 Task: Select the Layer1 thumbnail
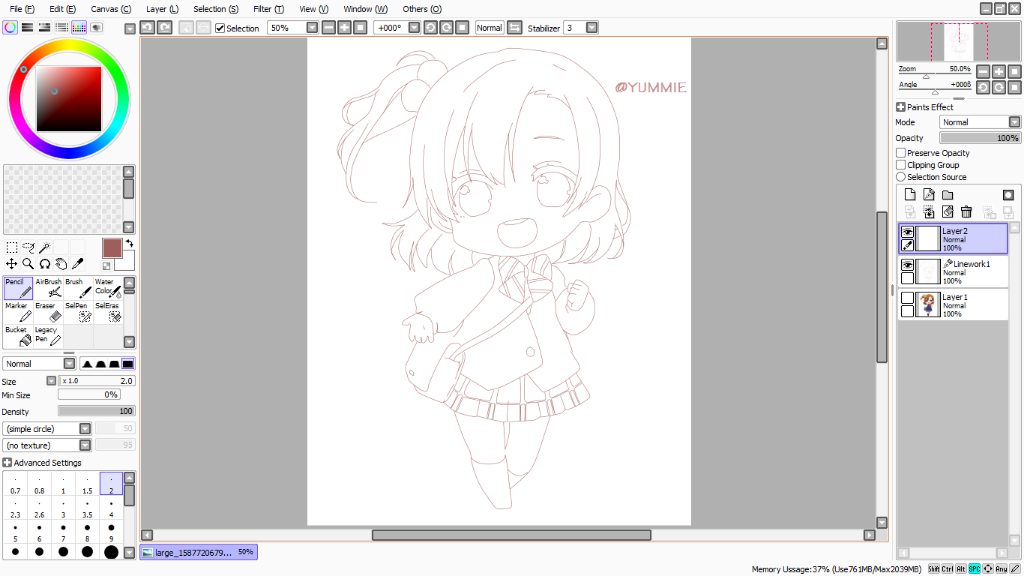click(x=928, y=304)
